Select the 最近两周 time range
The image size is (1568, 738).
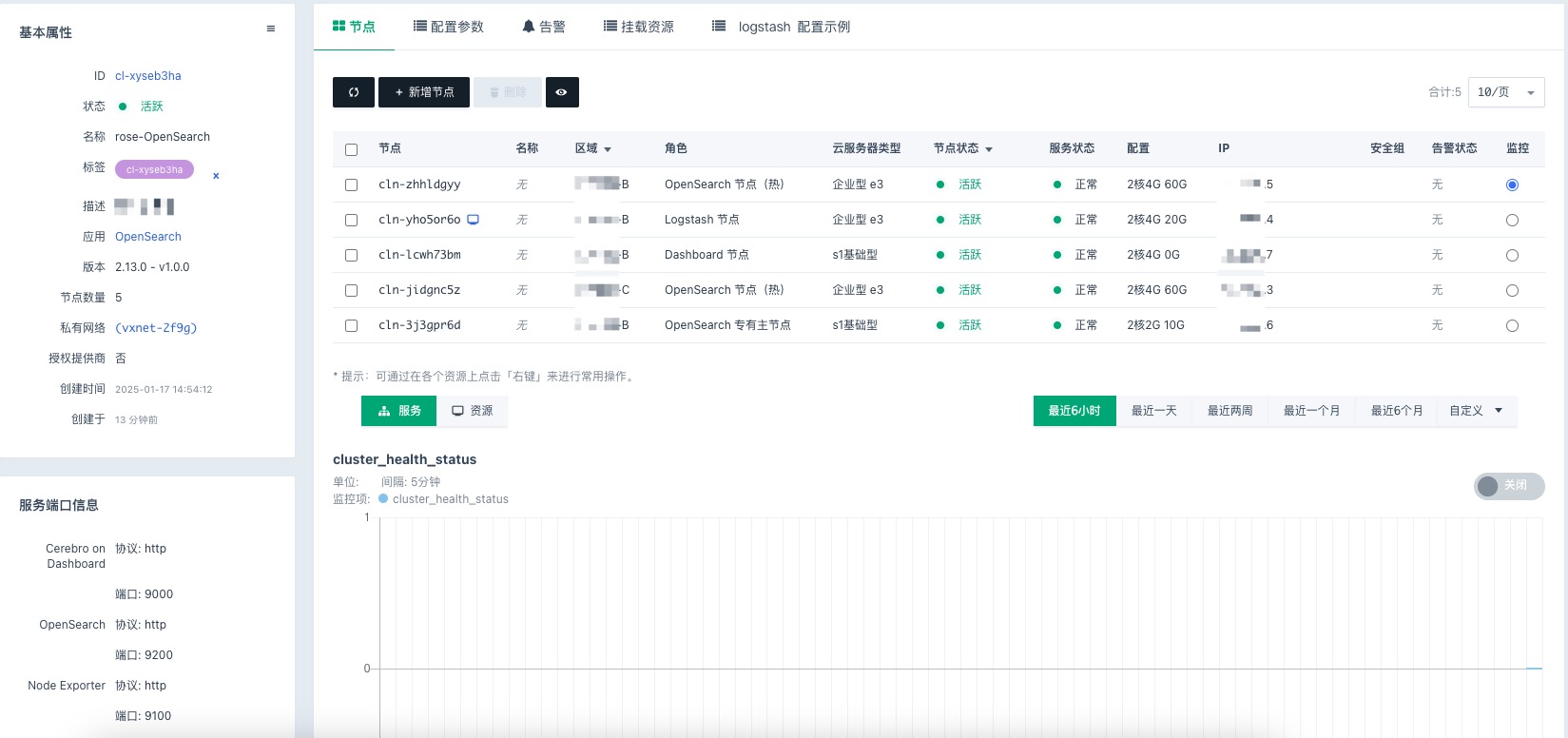1229,411
